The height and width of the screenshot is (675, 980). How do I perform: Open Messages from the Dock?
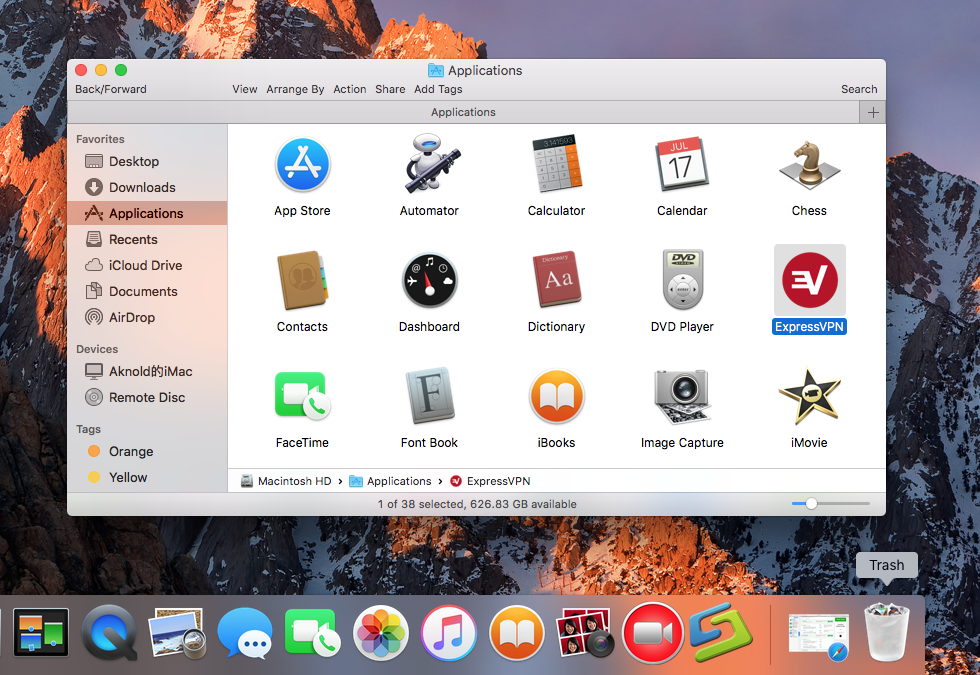[245, 632]
